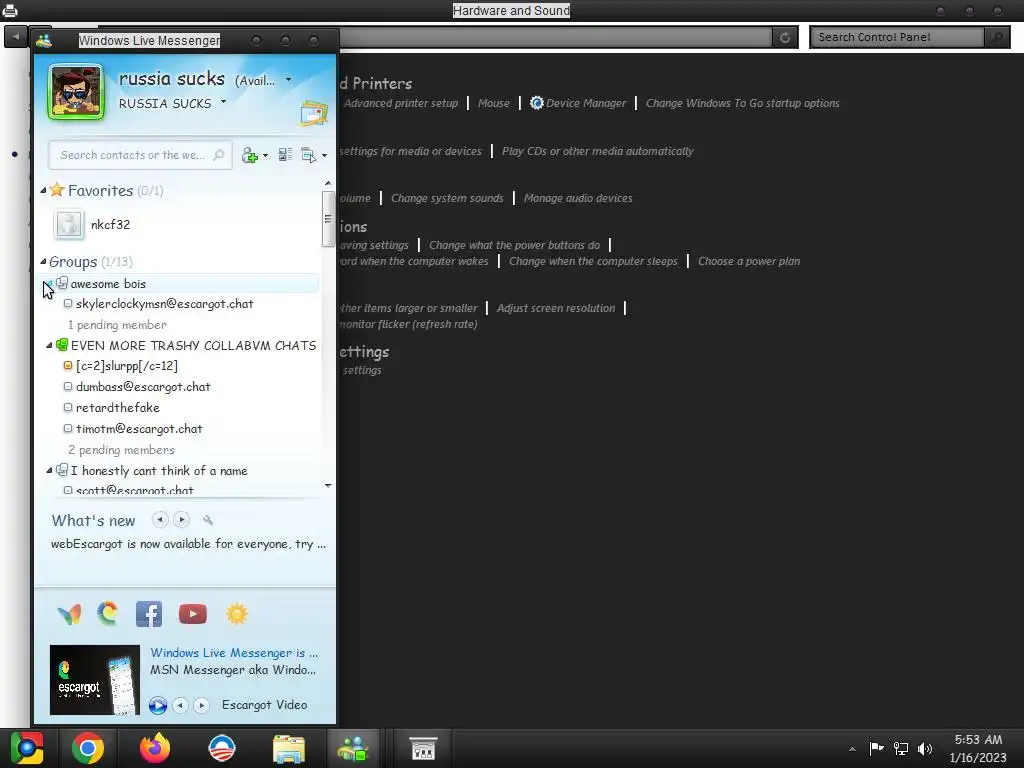The height and width of the screenshot is (768, 1024).
Task: Select the nkcf32 favorite contact
Action: [110, 225]
